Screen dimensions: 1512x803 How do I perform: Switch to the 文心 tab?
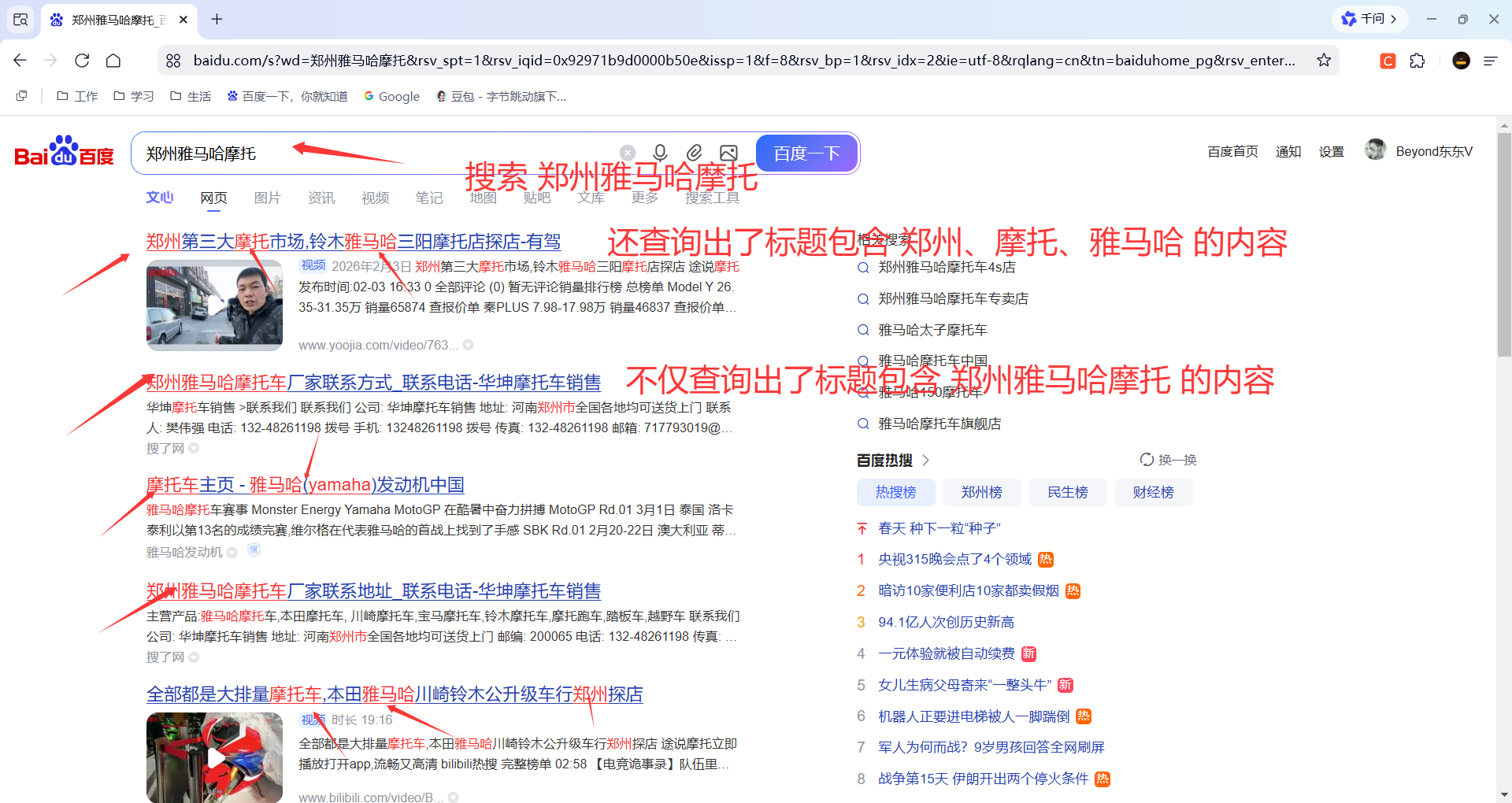click(x=160, y=197)
